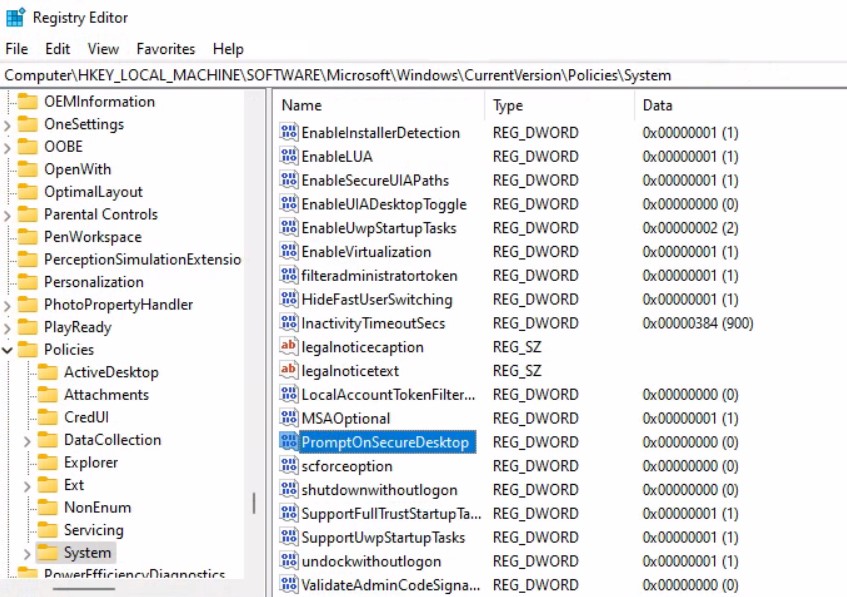Select the NonEnum folder icon
Image resolution: width=847 pixels, height=597 pixels.
point(48,508)
